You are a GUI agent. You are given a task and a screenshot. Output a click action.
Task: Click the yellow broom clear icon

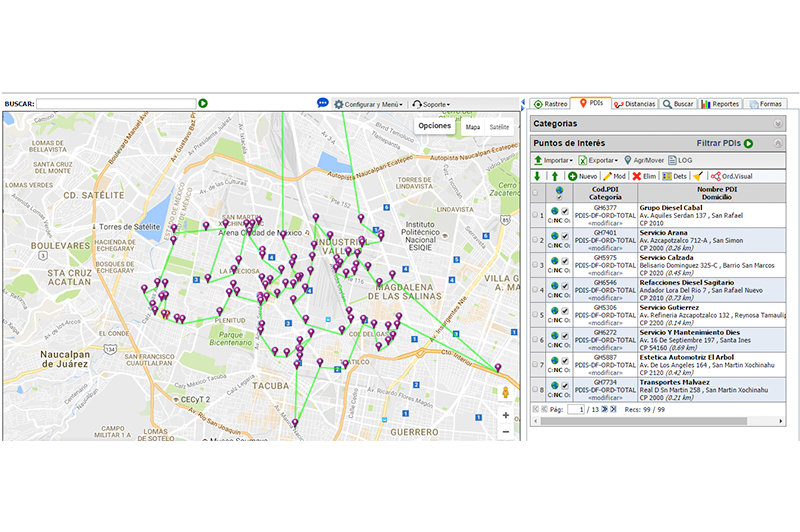coord(698,176)
